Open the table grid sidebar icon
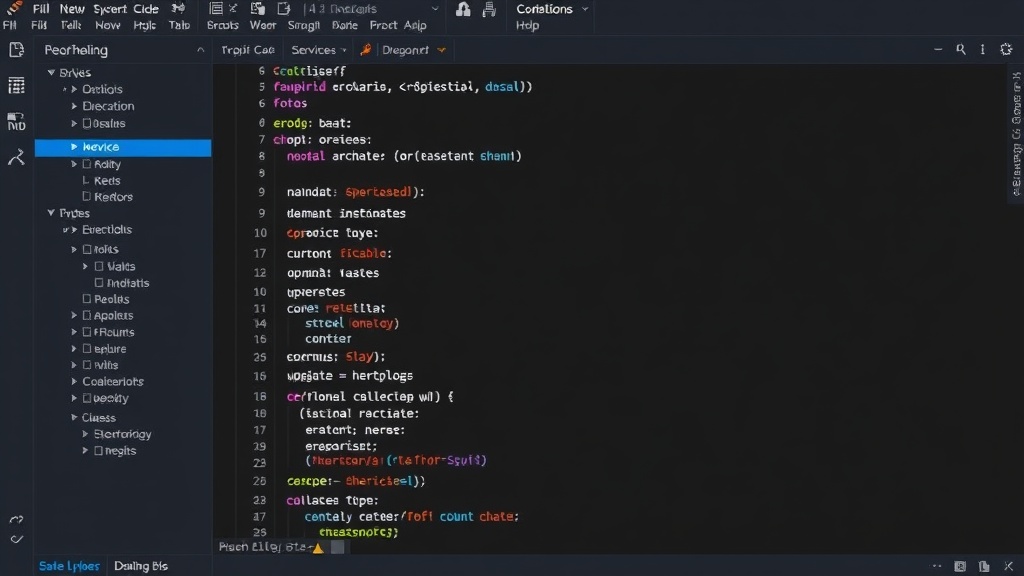1024x576 pixels. click(16, 85)
